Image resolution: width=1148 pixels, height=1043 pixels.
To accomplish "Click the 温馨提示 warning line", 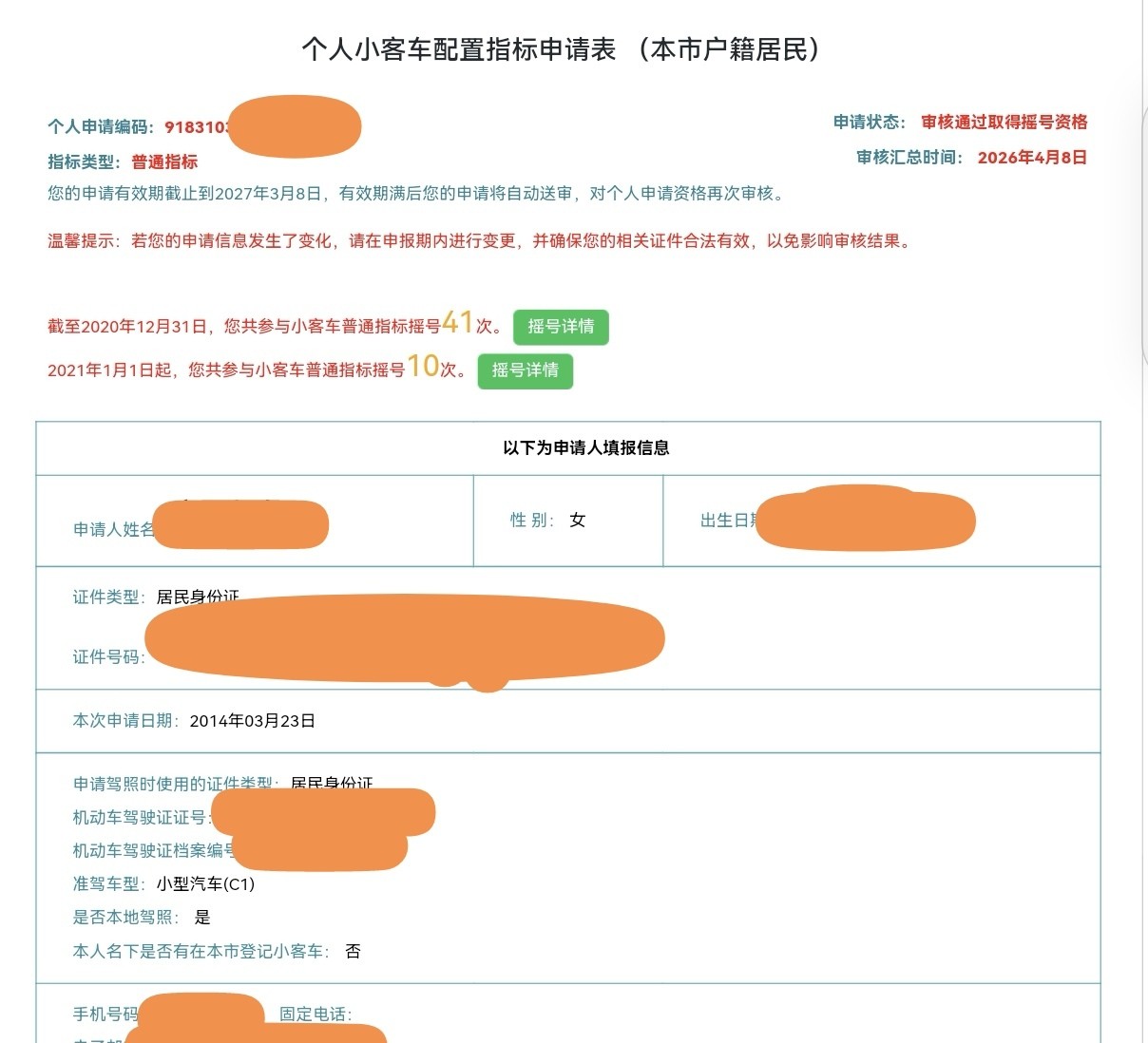I will click(x=481, y=241).
